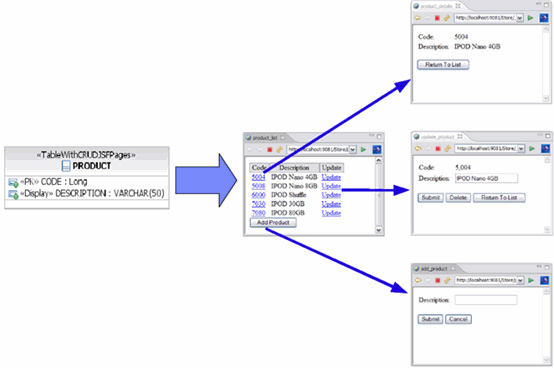Click the red stop icon in product_list browser

coord(270,150)
